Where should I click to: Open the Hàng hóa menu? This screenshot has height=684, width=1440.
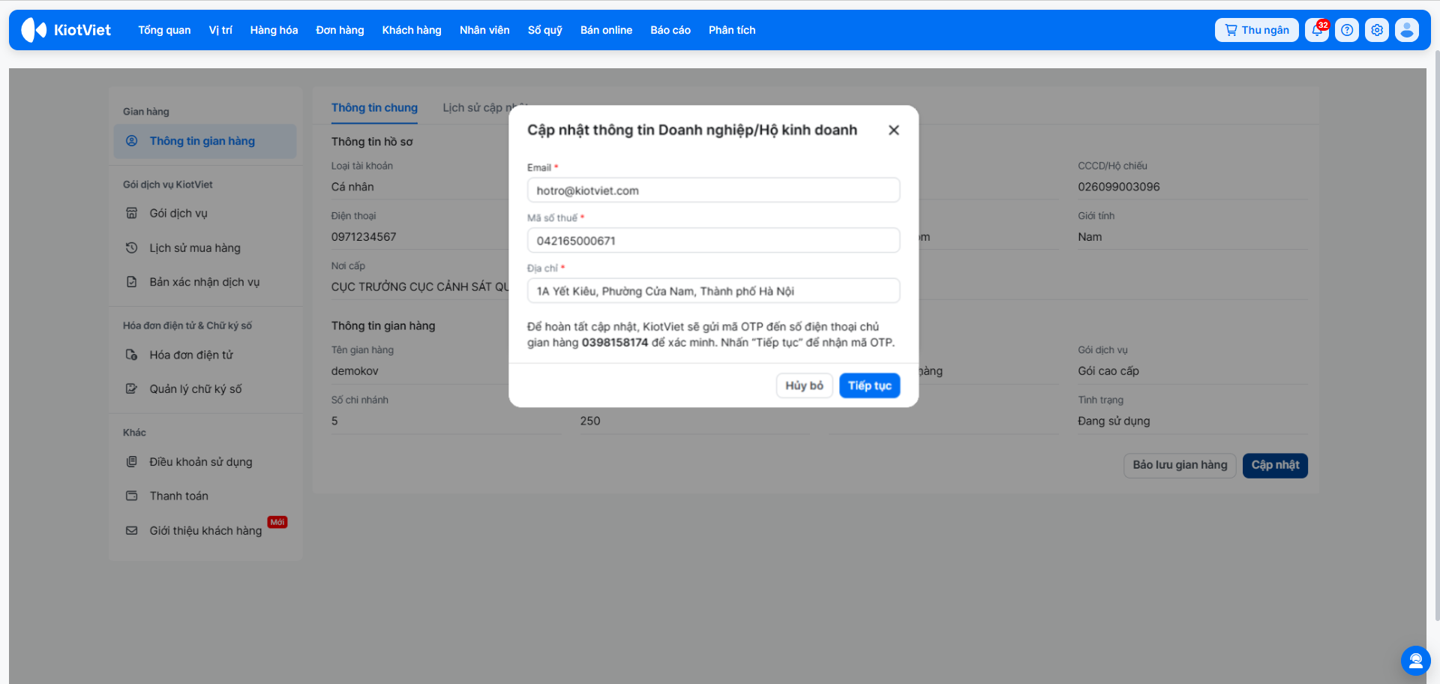pyautogui.click(x=274, y=30)
